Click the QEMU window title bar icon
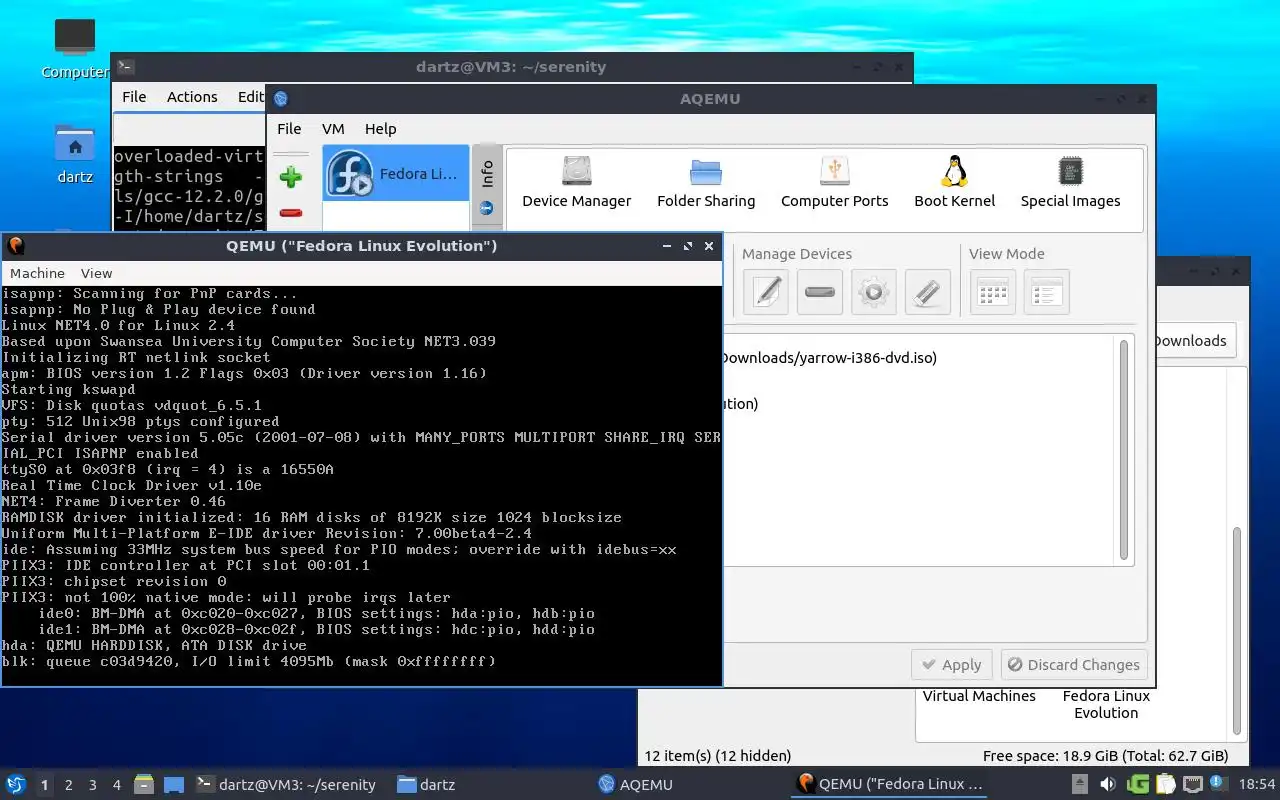Viewport: 1280px width, 800px height. [15, 246]
